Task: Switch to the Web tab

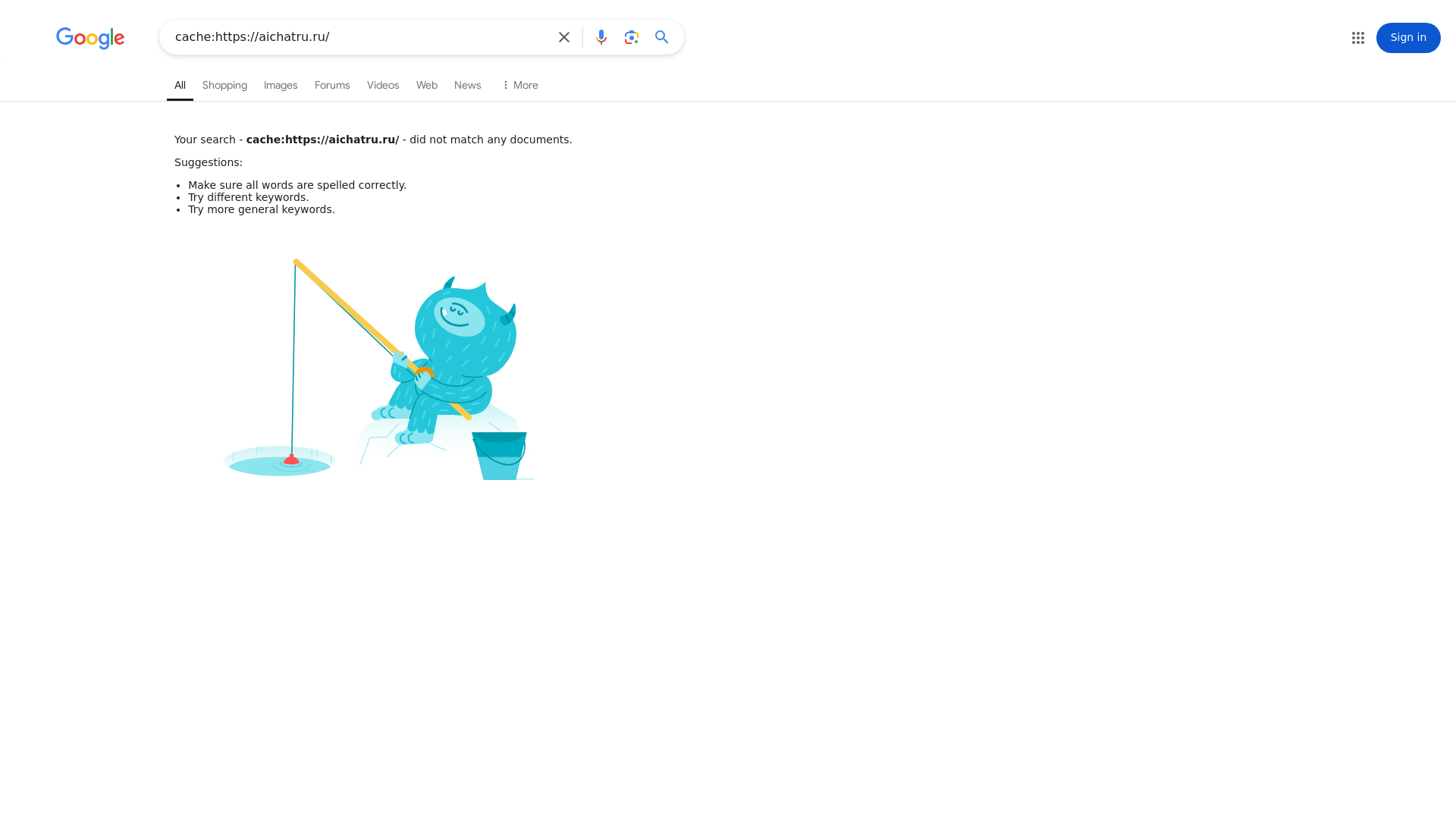Action: pyautogui.click(x=427, y=86)
